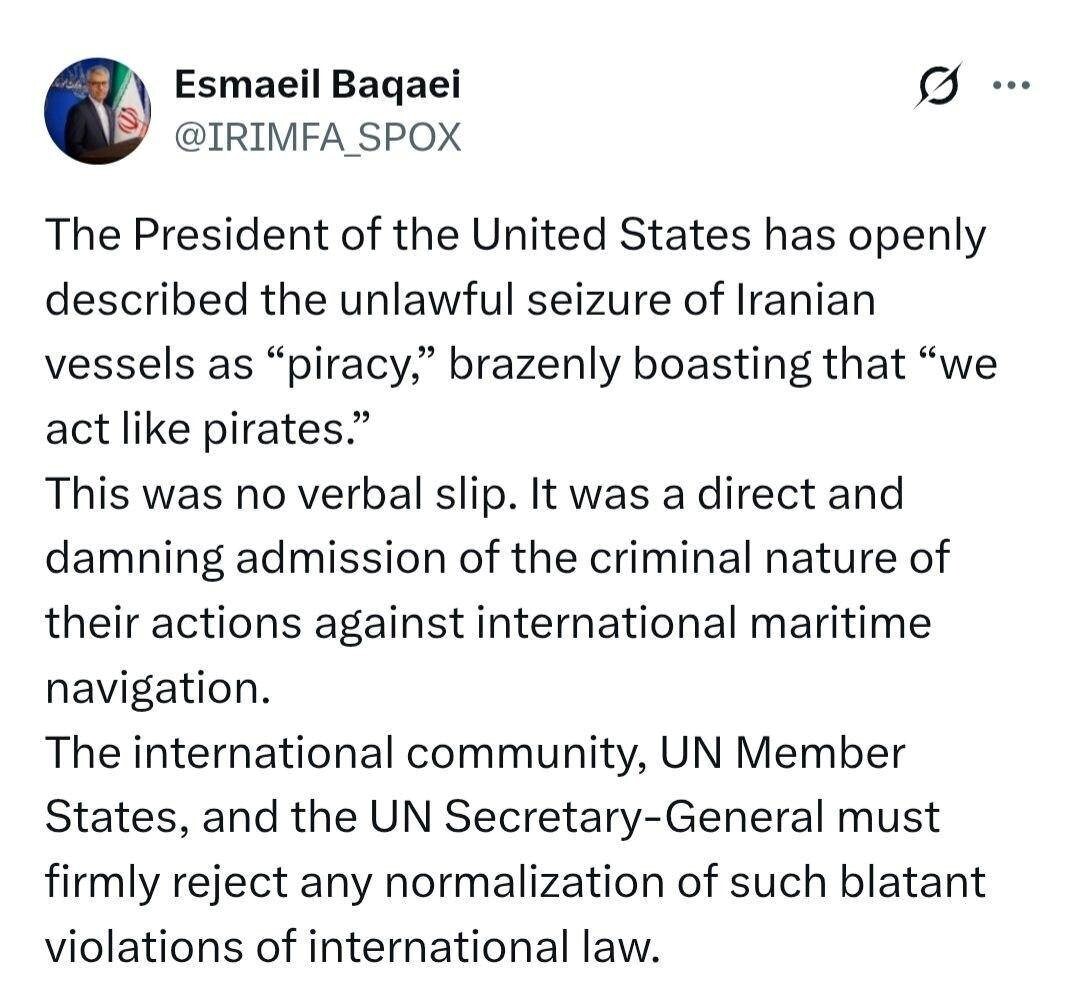1080x1004 pixels.
Task: Click the words 'brazenly boasting'
Action: click(x=629, y=365)
